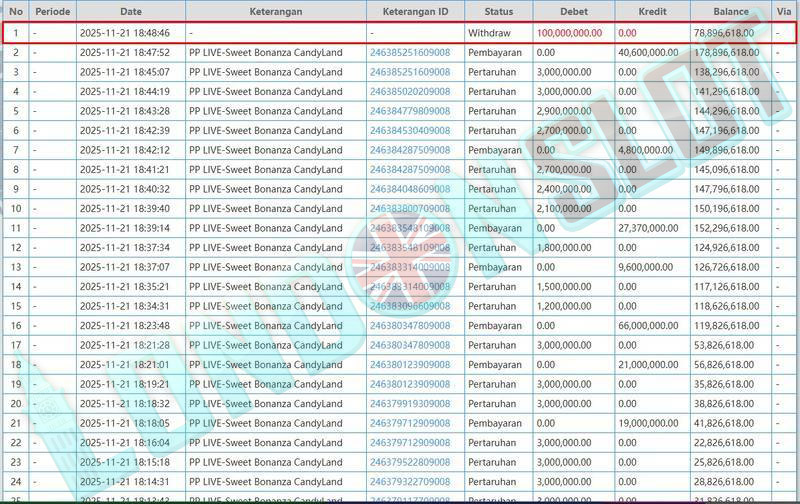Click the date 2025-11-21 18:48:46
Image resolution: width=800 pixels, height=504 pixels.
click(124, 33)
